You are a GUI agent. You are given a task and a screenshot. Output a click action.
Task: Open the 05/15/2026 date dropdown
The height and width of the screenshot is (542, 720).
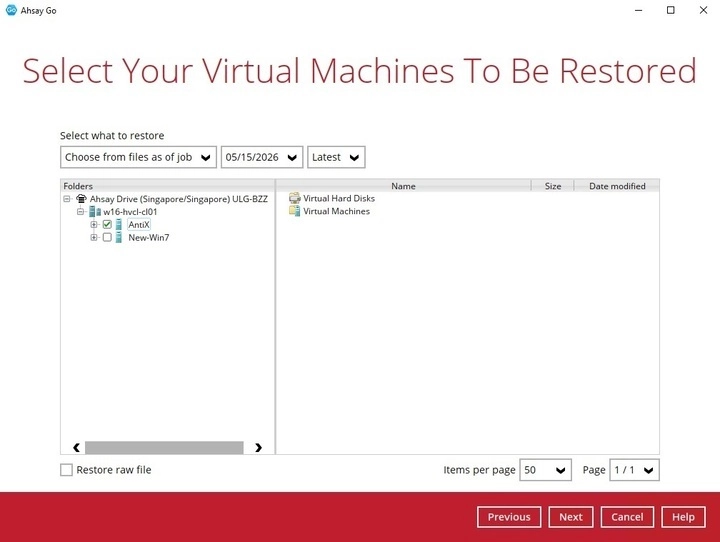tap(262, 157)
